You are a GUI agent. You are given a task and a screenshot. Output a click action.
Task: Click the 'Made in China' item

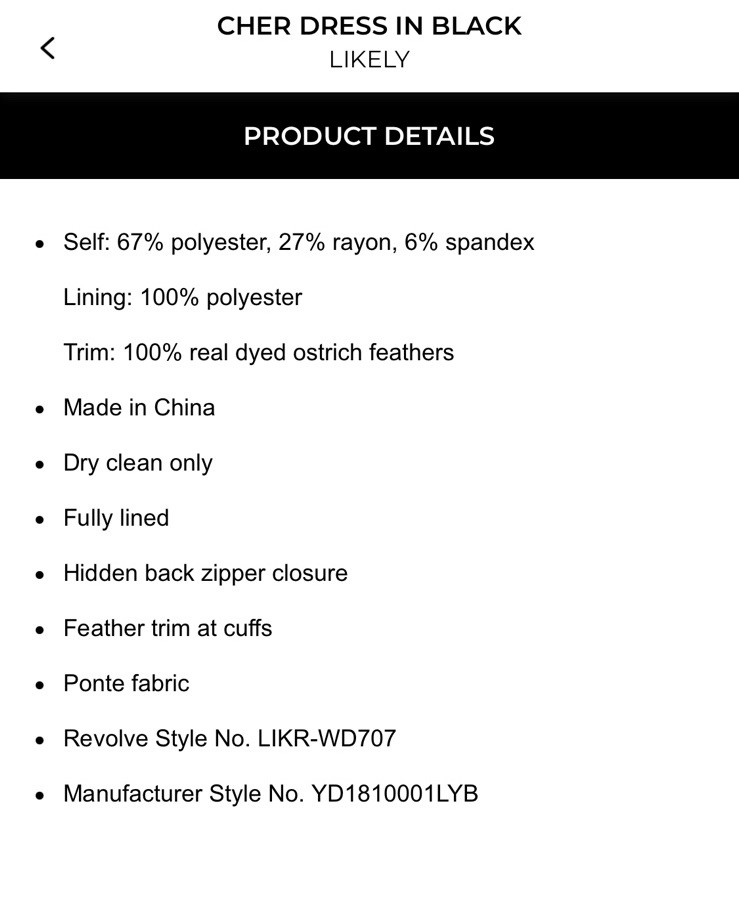(139, 407)
